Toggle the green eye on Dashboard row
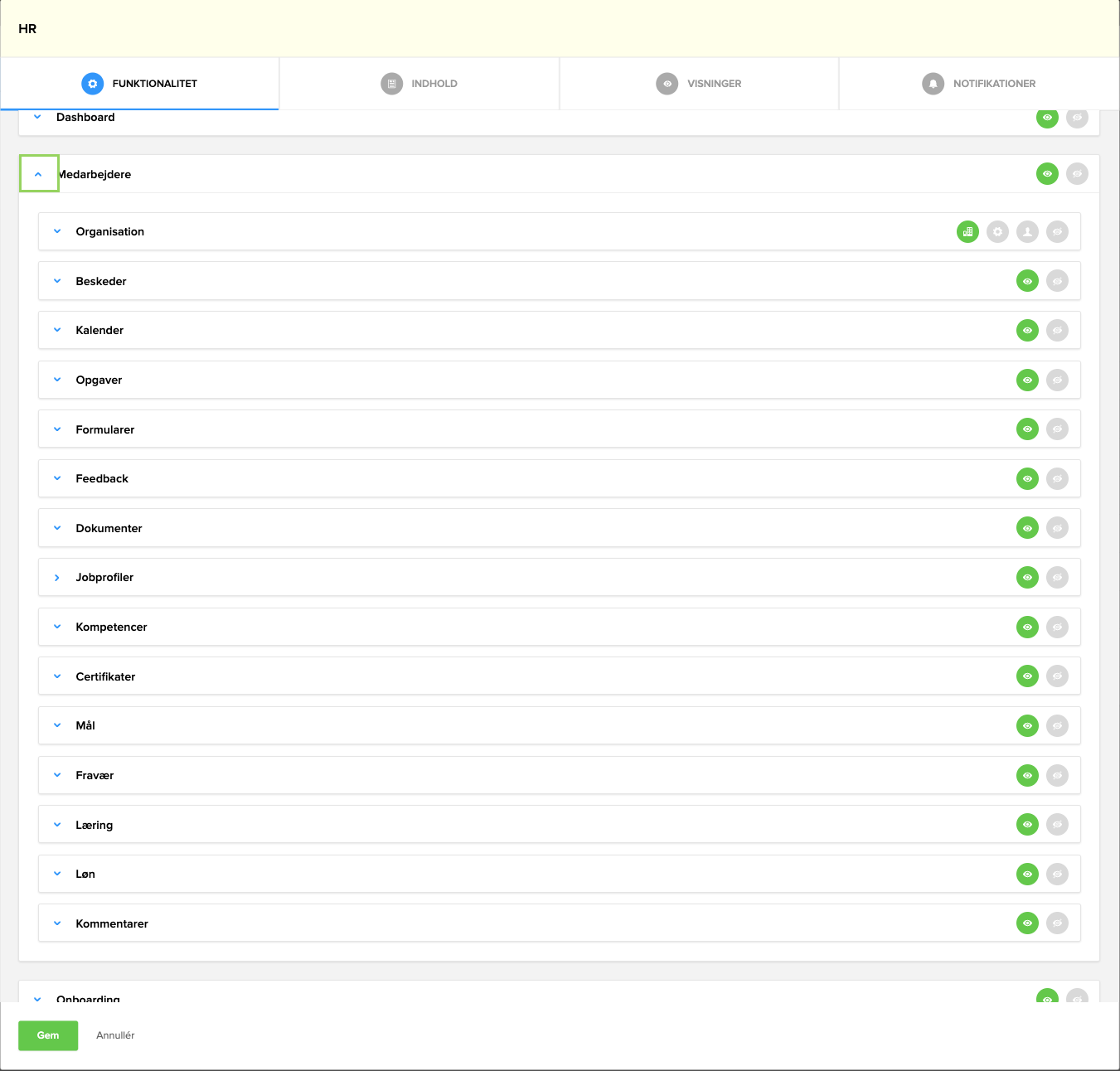1120x1071 pixels. (x=1047, y=118)
